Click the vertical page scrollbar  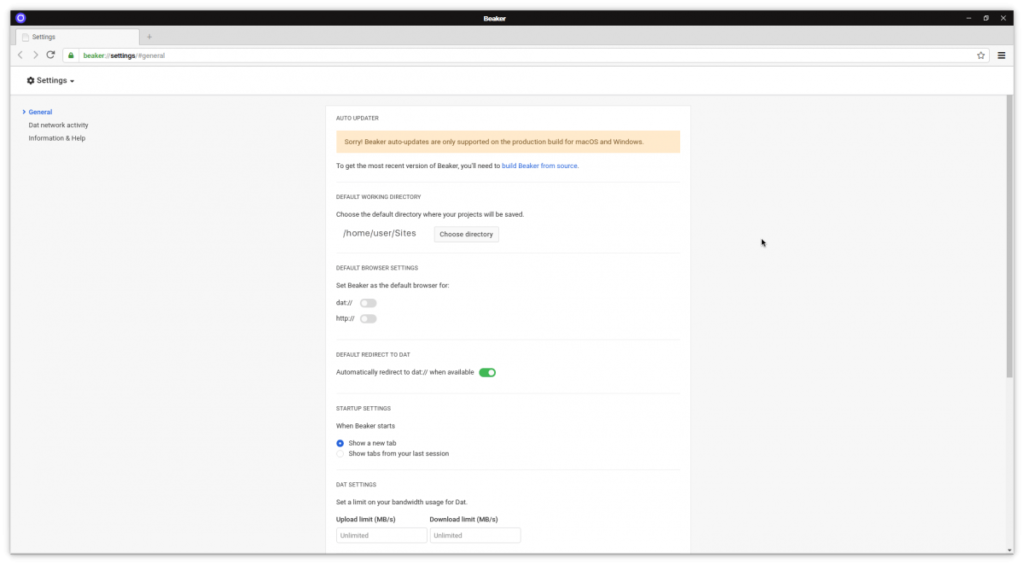[1009, 236]
